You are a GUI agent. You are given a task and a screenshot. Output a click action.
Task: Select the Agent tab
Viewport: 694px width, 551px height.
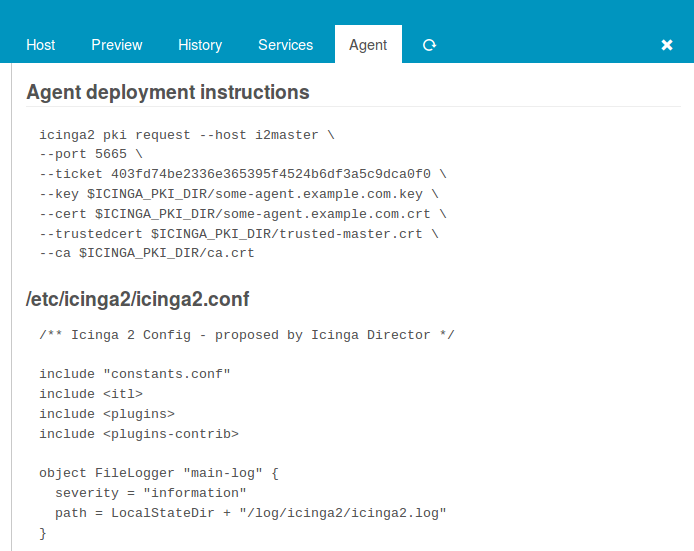[x=368, y=45]
